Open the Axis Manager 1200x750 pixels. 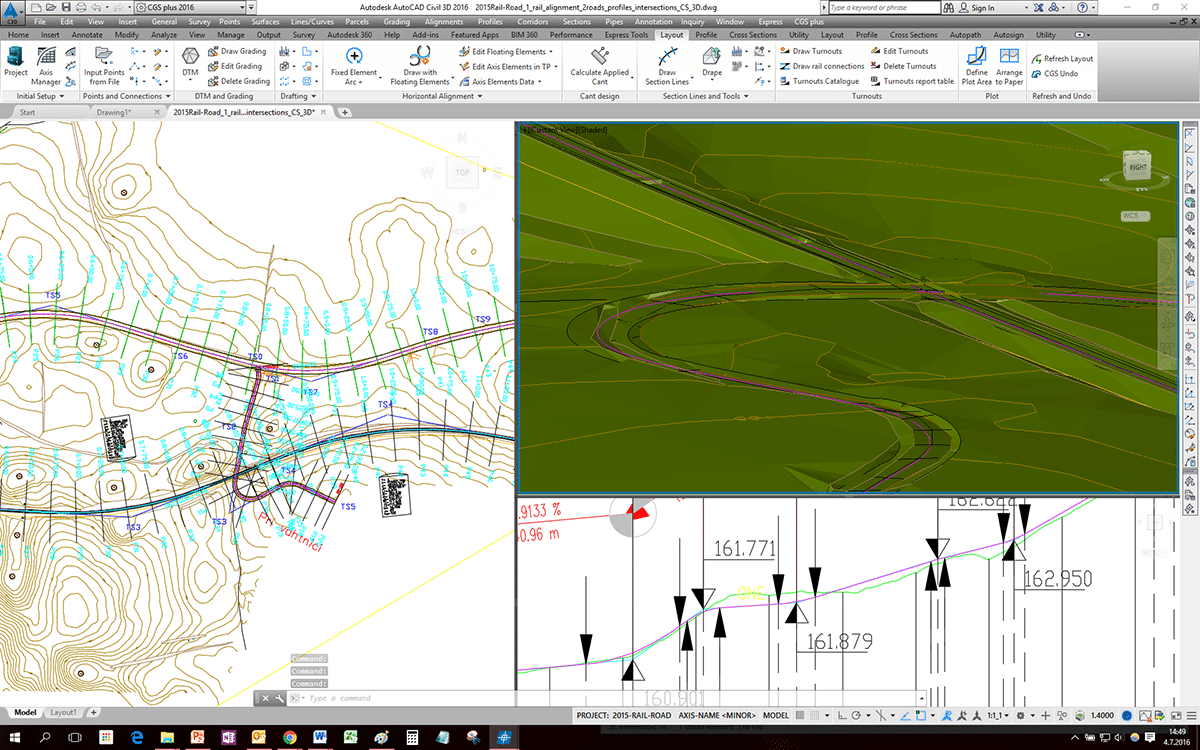(x=46, y=64)
